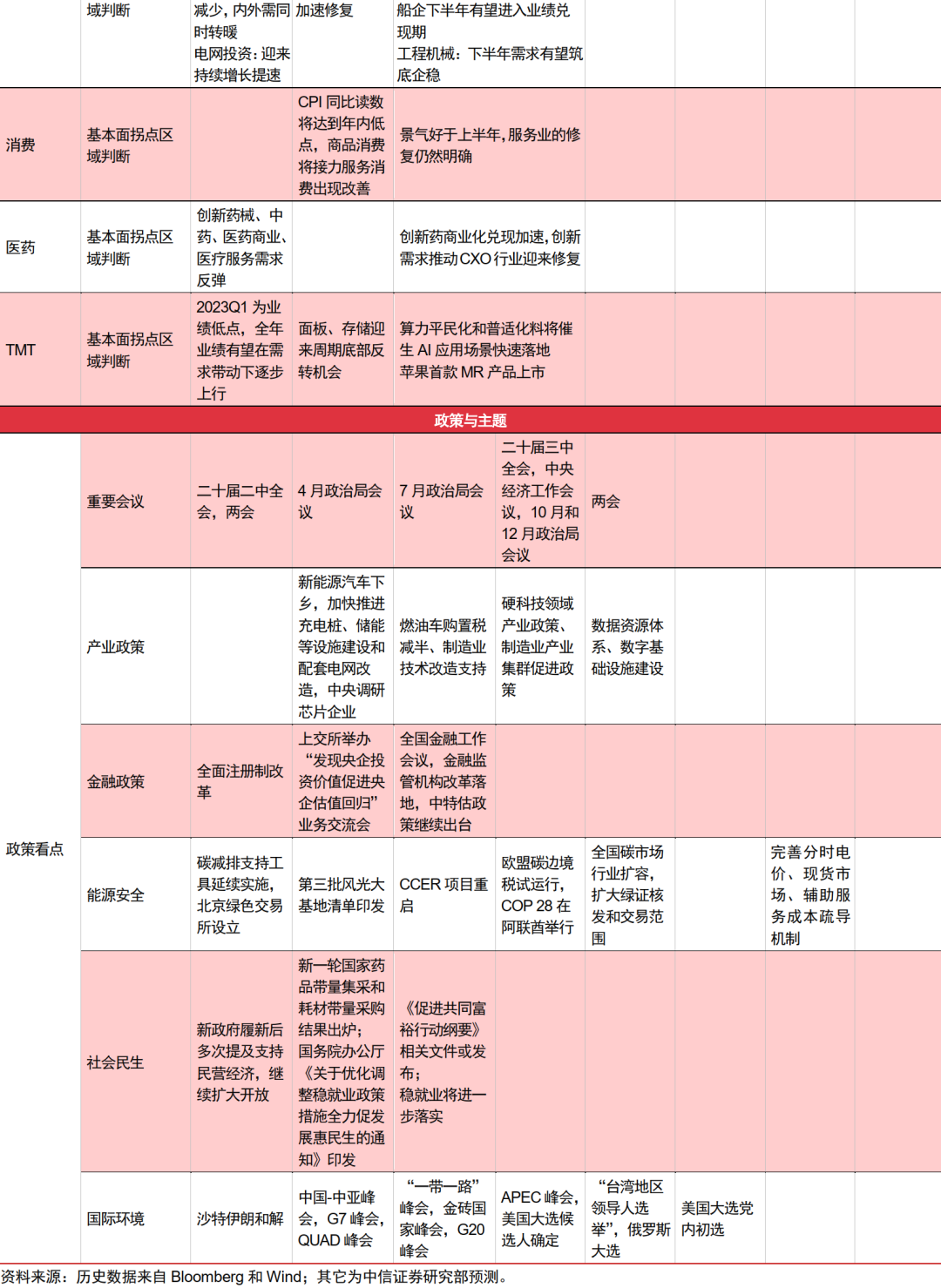
Task: Click the cell 二十届二中全会,两会
Action: coord(240,501)
